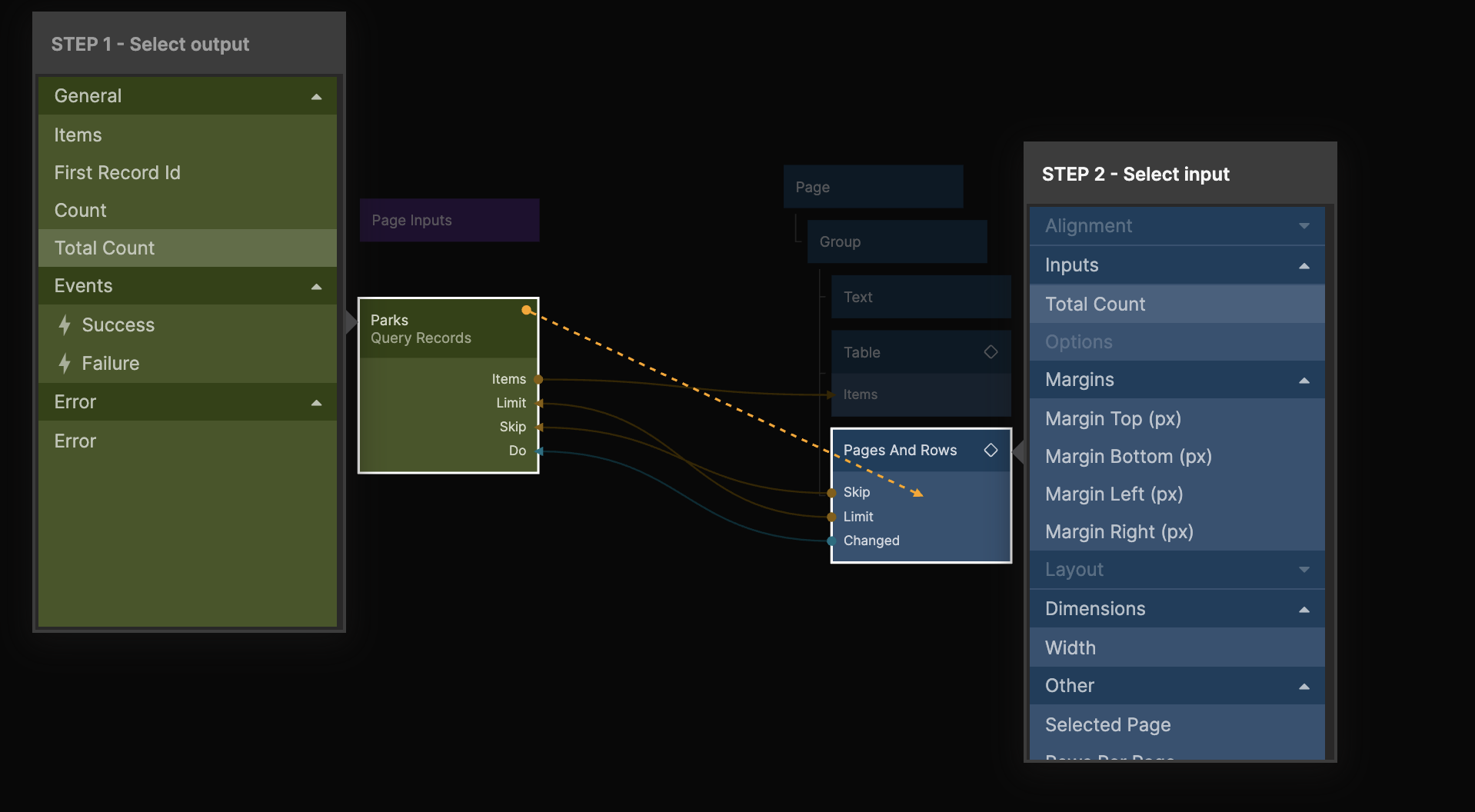Click the Page Inputs node

[x=449, y=221]
